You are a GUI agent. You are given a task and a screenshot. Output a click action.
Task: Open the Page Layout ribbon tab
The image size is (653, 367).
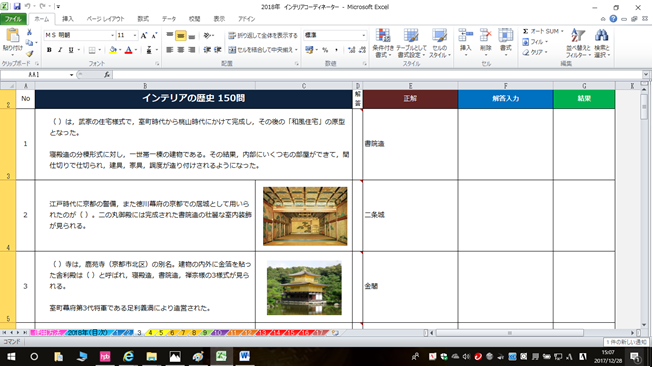click(x=105, y=19)
